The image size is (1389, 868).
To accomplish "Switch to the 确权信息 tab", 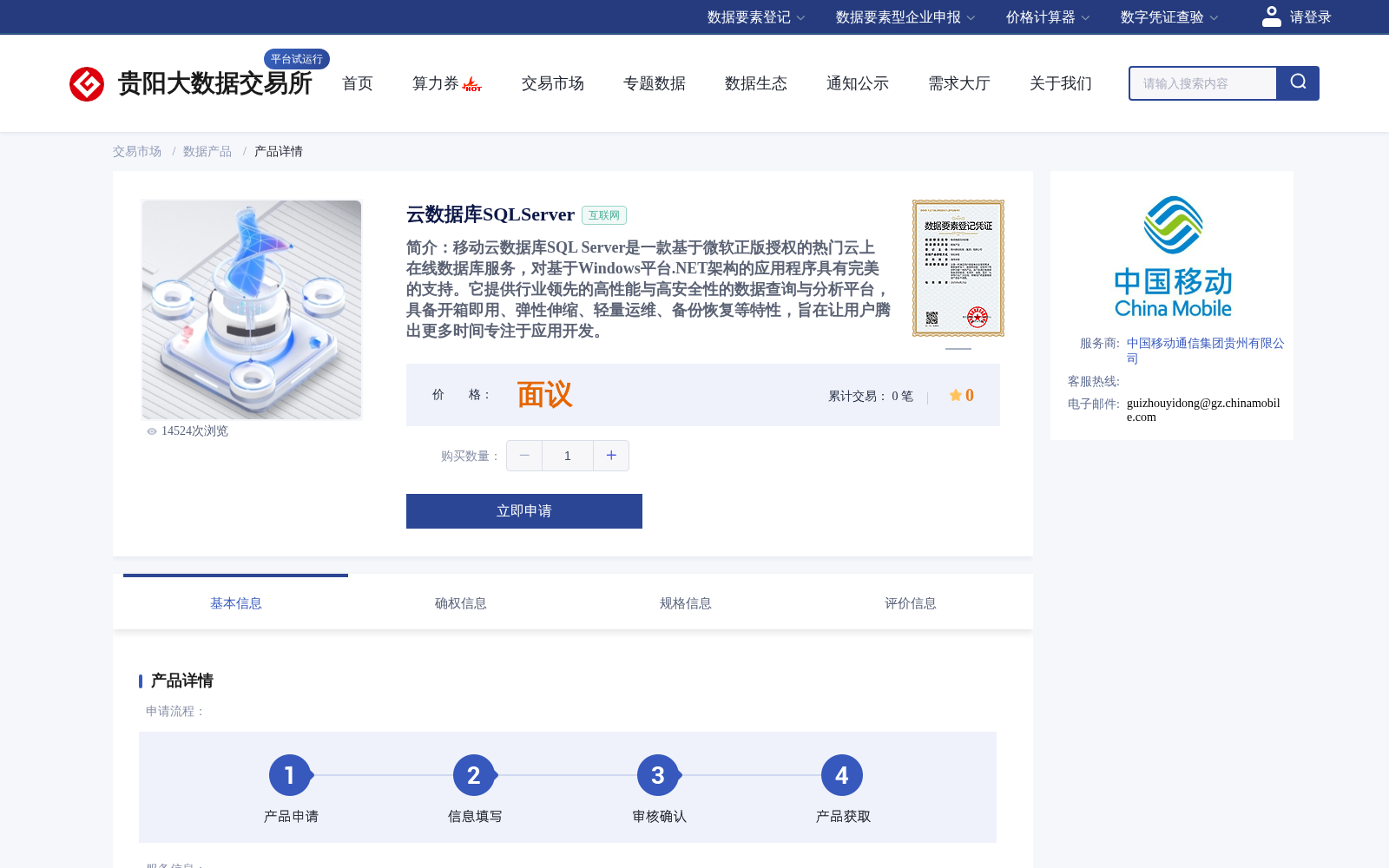I will (x=460, y=603).
